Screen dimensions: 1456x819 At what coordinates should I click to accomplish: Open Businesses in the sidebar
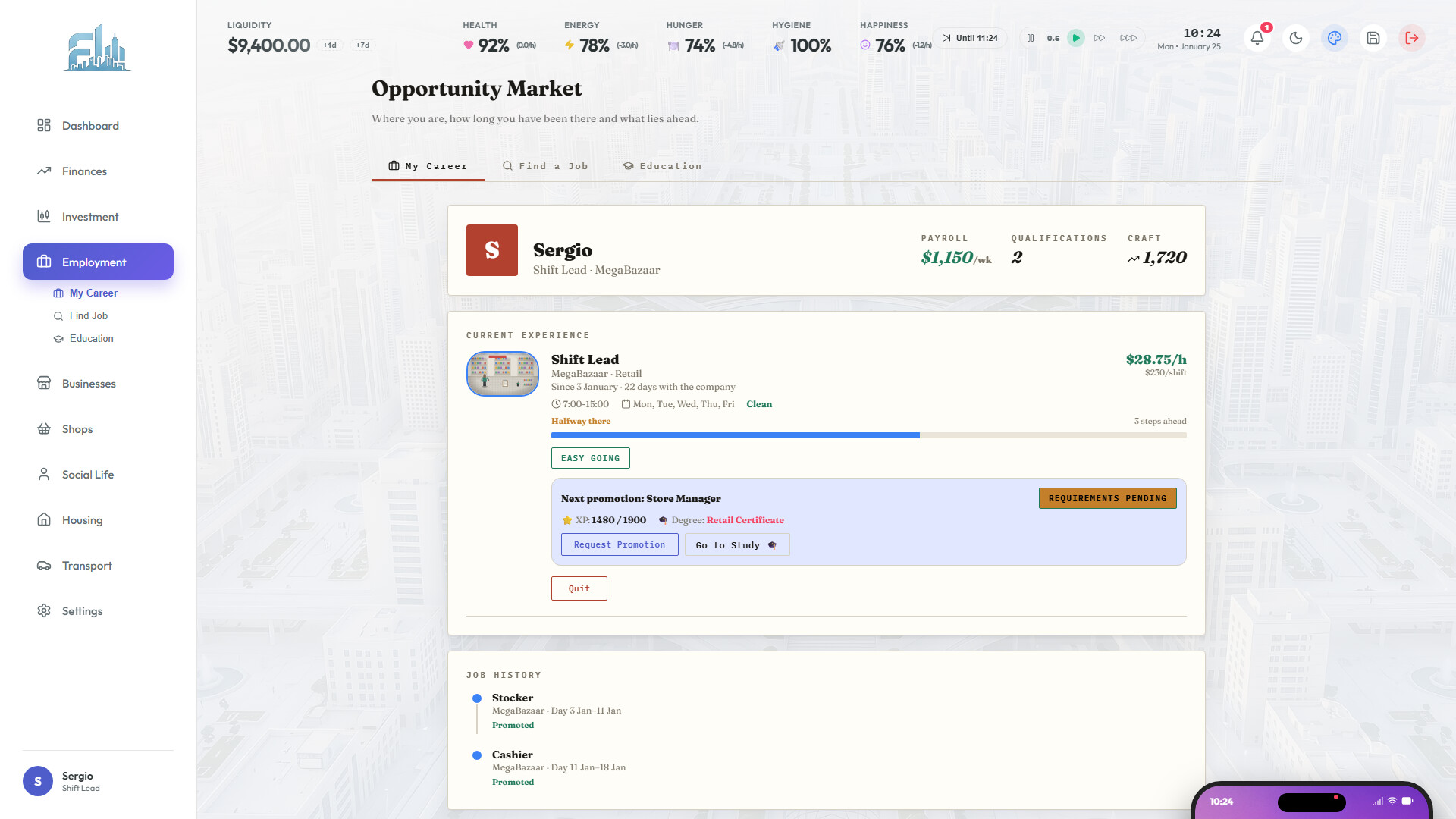98,384
